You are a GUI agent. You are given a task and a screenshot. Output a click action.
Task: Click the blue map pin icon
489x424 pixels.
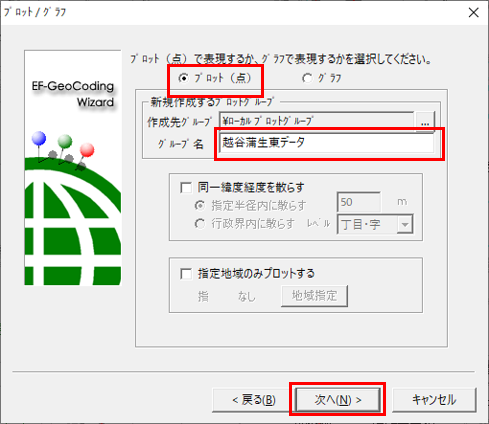[39, 138]
